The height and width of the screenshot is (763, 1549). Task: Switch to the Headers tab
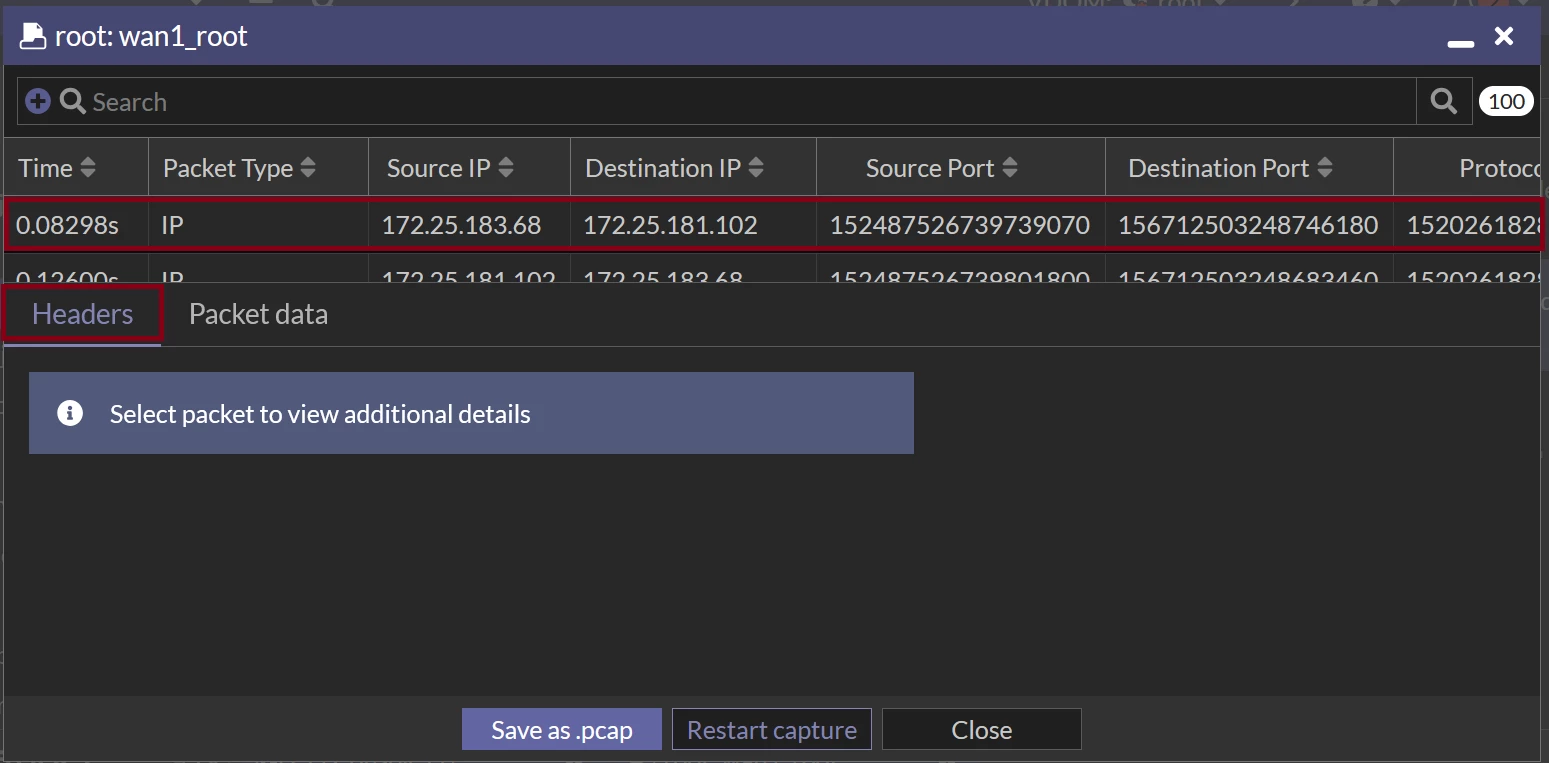(x=82, y=314)
